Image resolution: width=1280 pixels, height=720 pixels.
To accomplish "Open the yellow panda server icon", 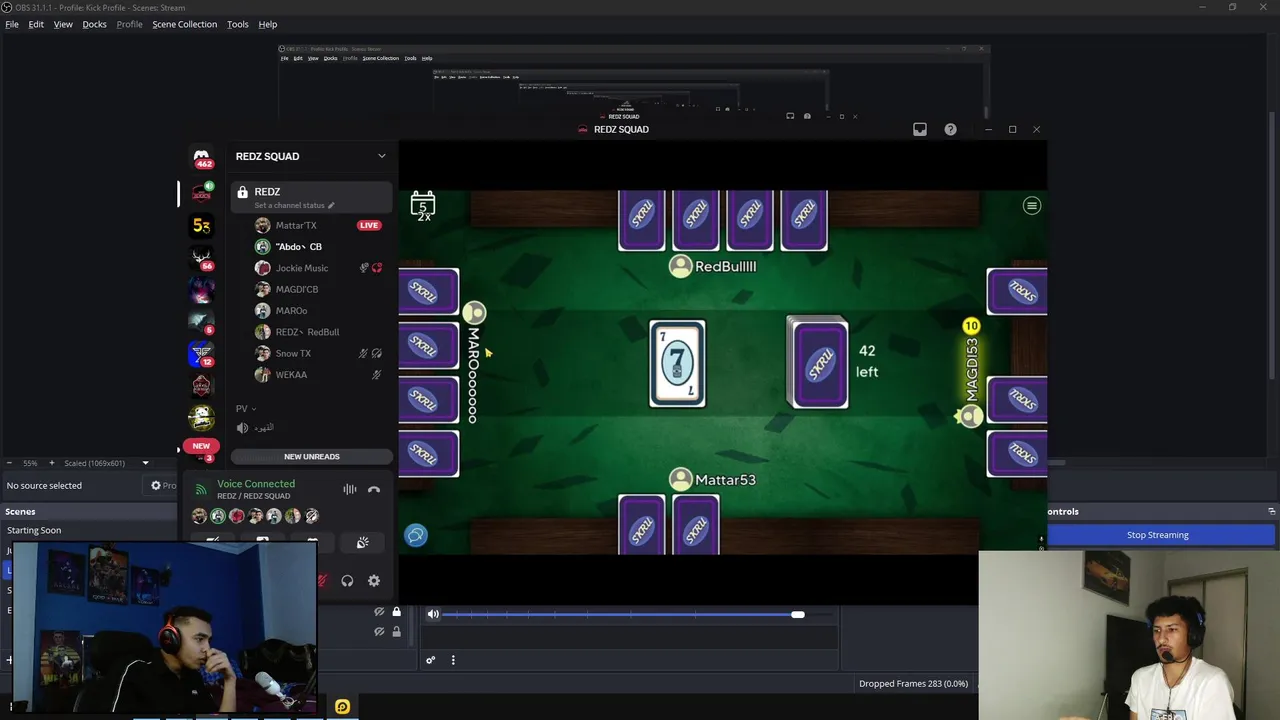I will click(x=202, y=418).
